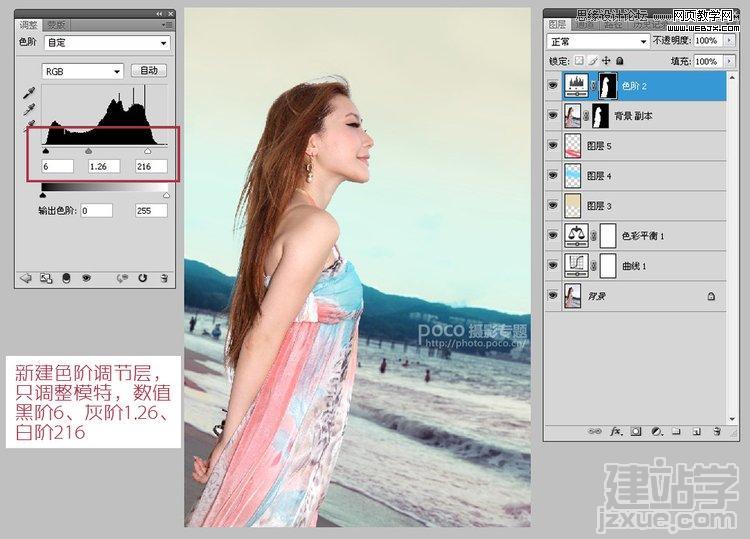Lock all padlock icon
Image resolution: width=750 pixels, height=539 pixels.
tap(619, 61)
